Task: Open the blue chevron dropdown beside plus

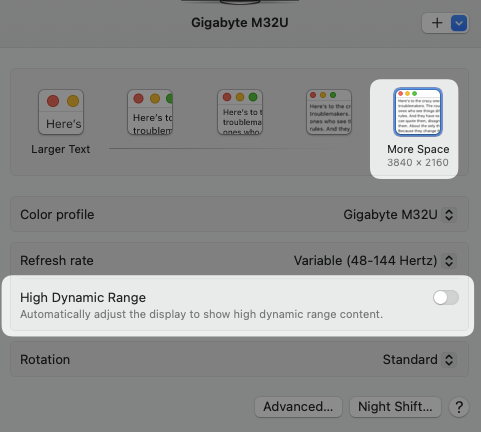Action: (x=459, y=23)
